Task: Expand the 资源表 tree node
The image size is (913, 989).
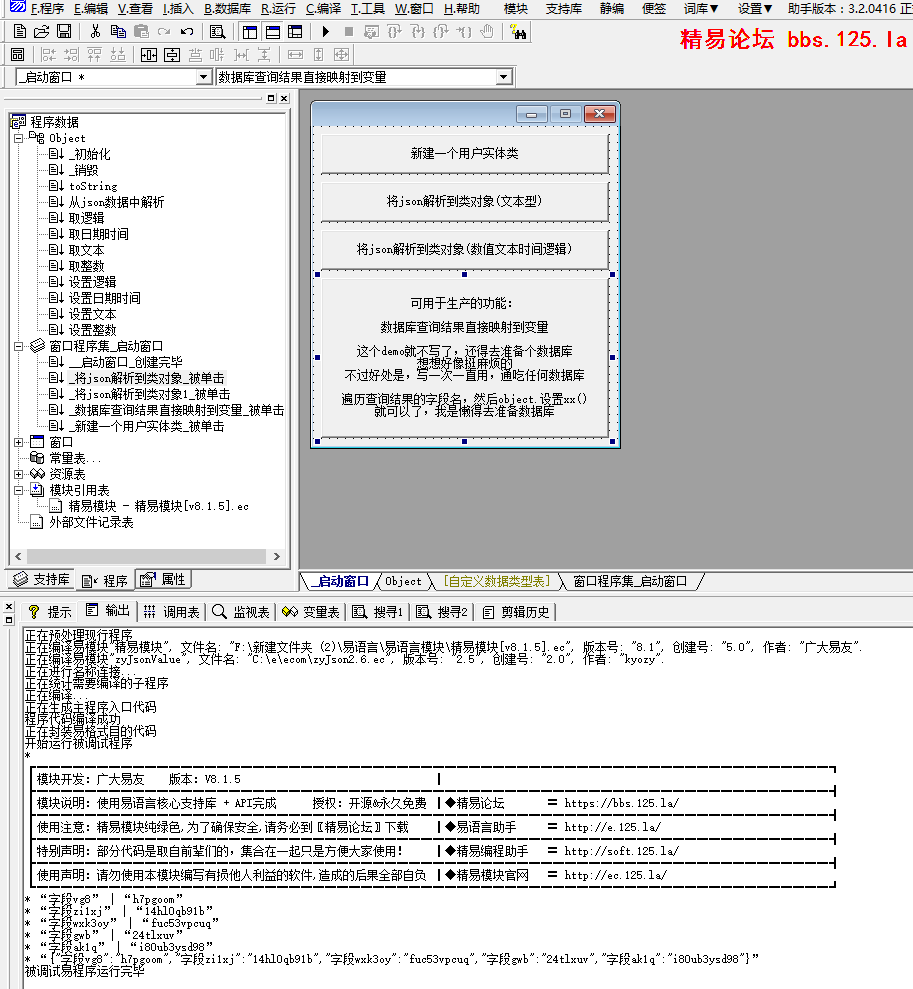Action: coord(19,474)
